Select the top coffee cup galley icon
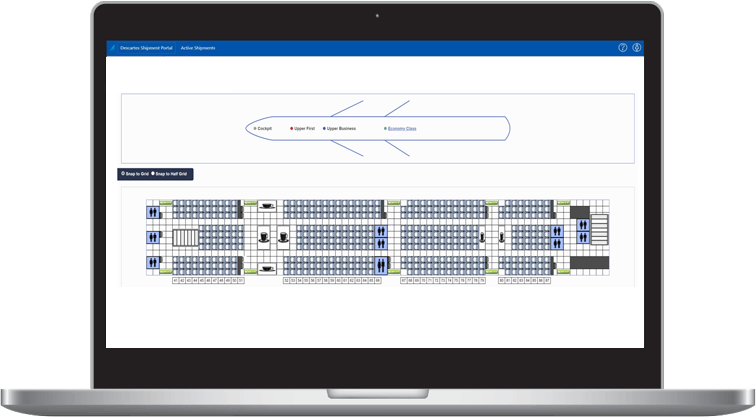 (267, 205)
